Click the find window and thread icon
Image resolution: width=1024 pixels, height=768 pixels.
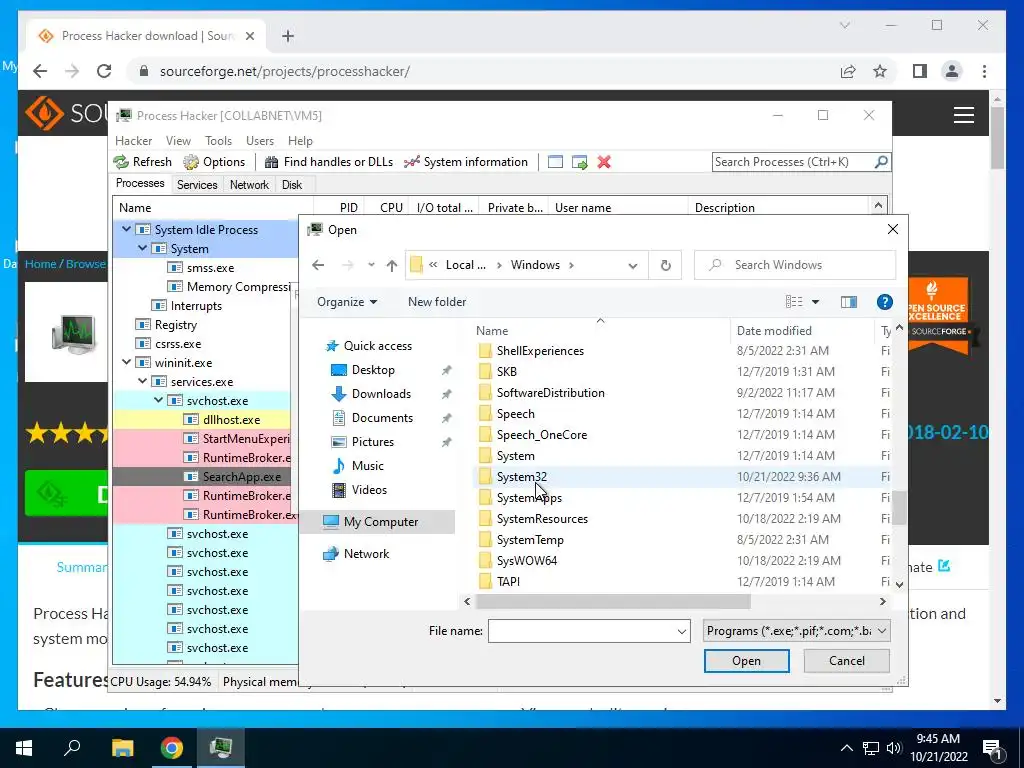(x=579, y=162)
